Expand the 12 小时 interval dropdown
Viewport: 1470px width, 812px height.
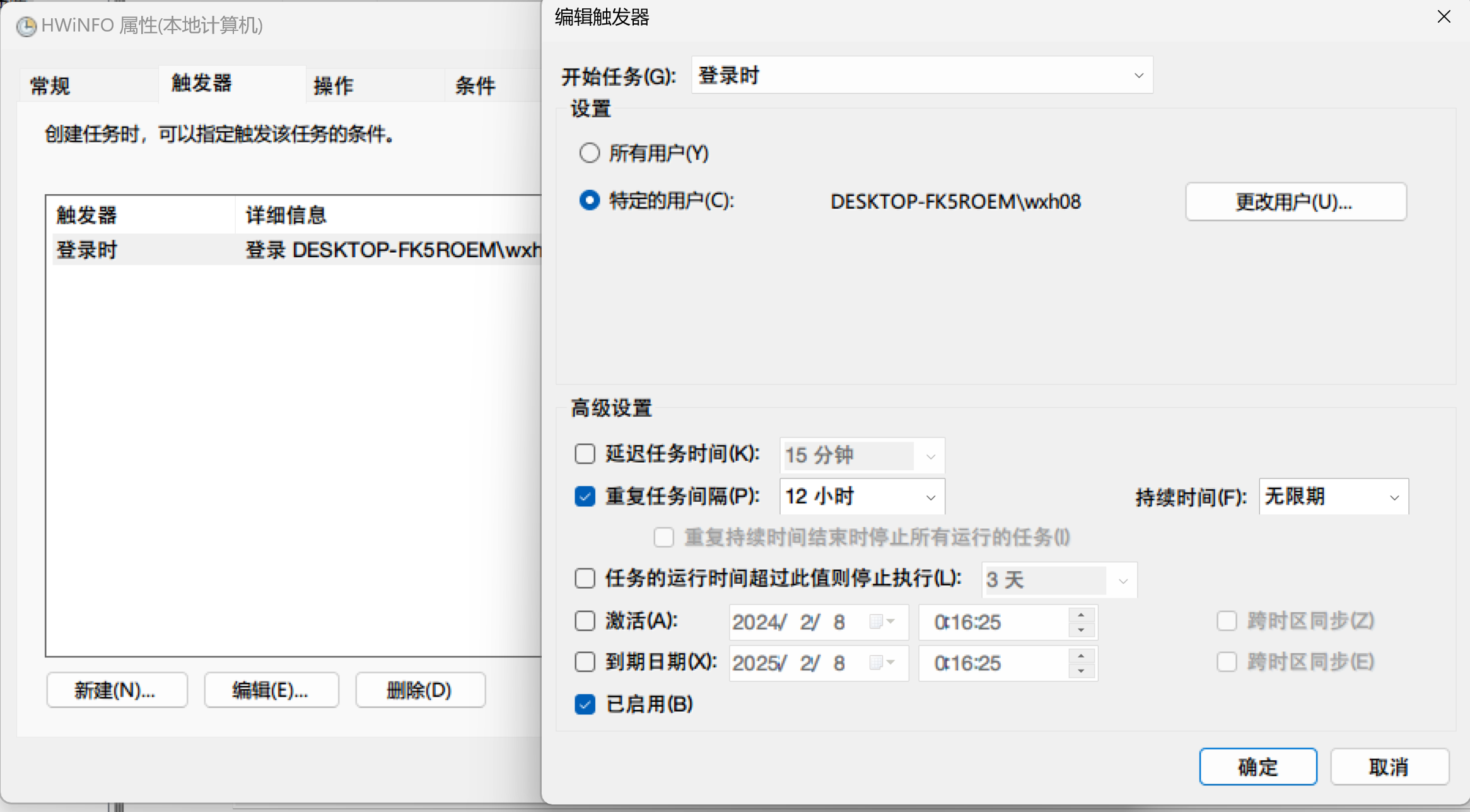click(930, 497)
